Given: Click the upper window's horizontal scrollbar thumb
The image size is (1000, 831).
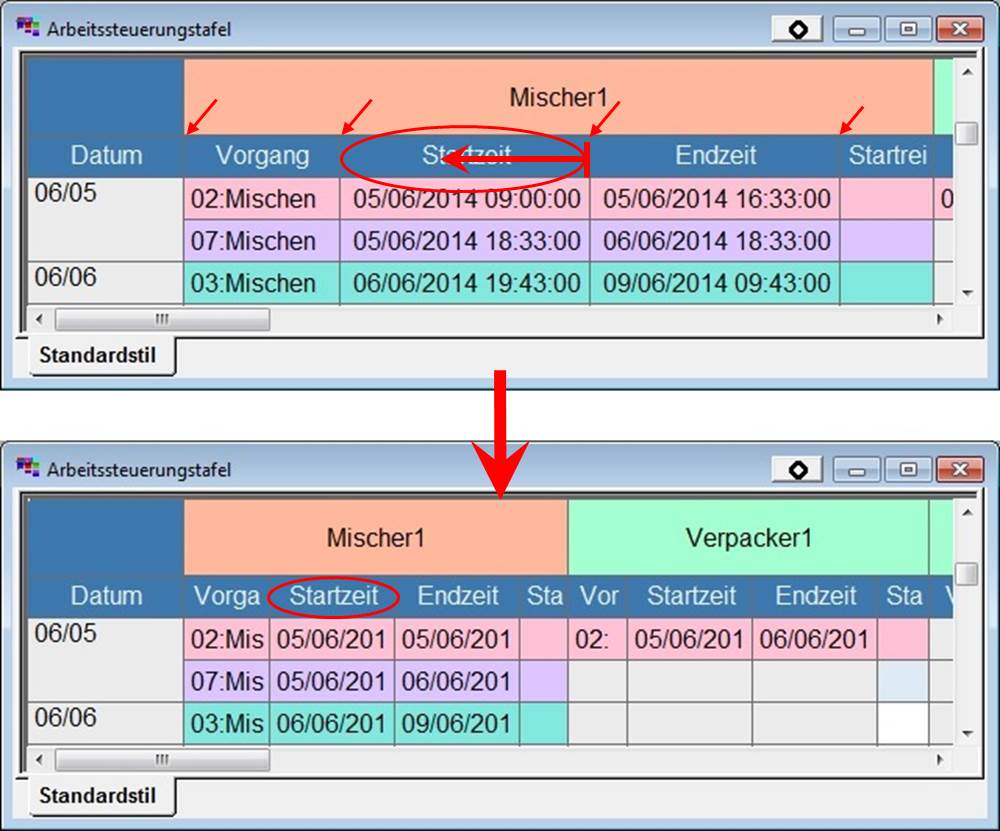Looking at the screenshot, I should point(161,320).
